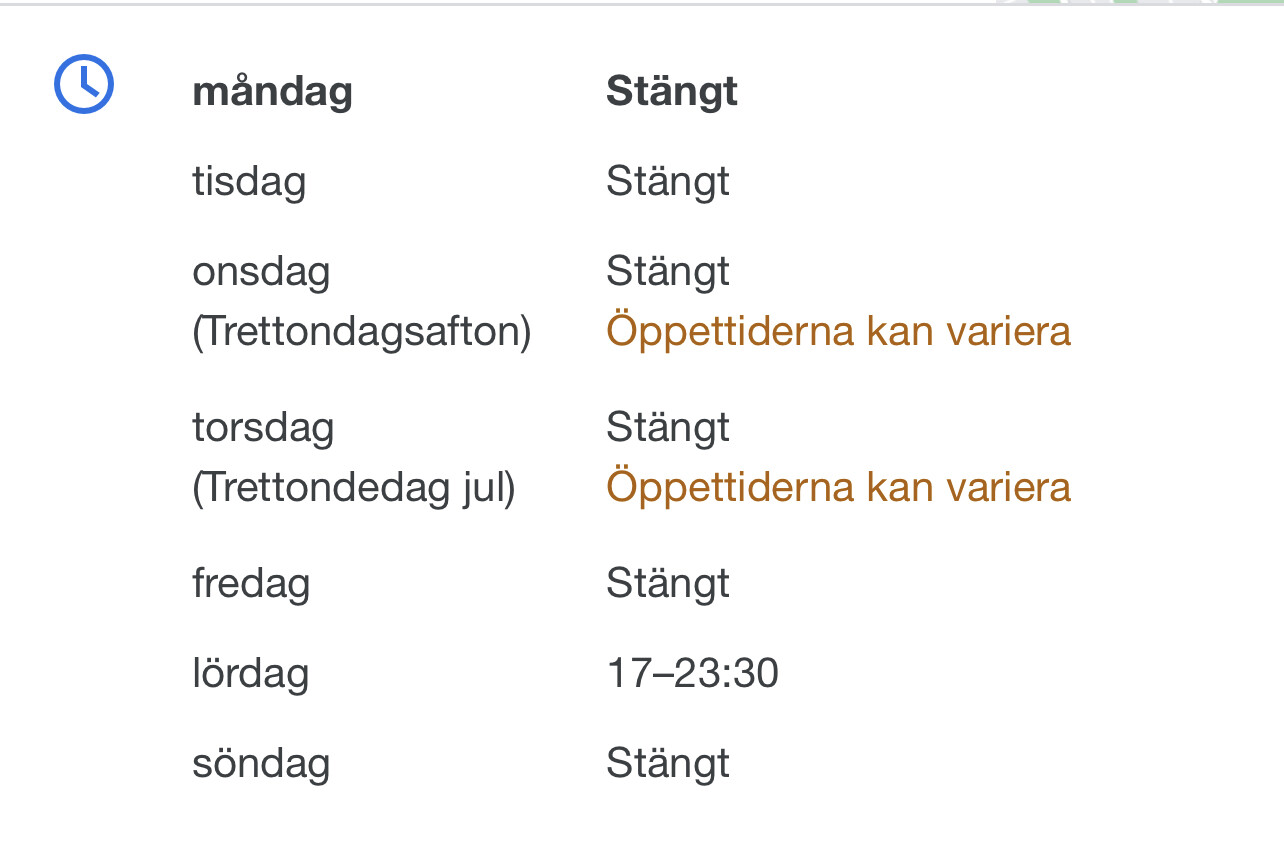Click orange Öppettiderna kan variera under onsdag
This screenshot has height=841, width=1284.
[838, 331]
